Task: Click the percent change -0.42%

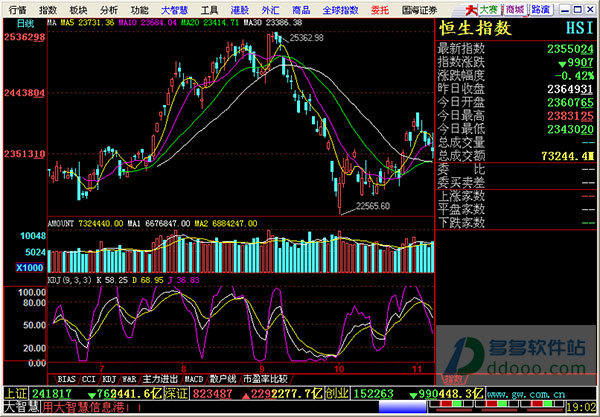Action: [574, 76]
